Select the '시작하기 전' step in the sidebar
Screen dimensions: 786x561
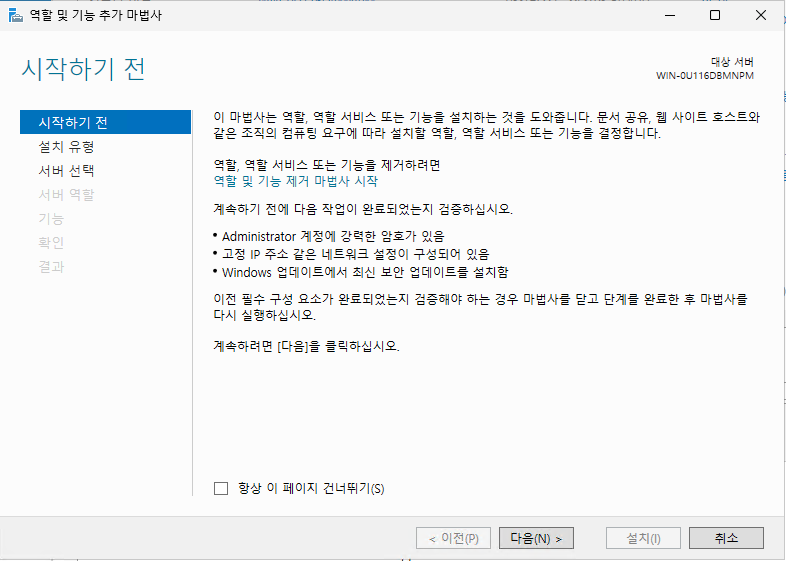(105, 122)
